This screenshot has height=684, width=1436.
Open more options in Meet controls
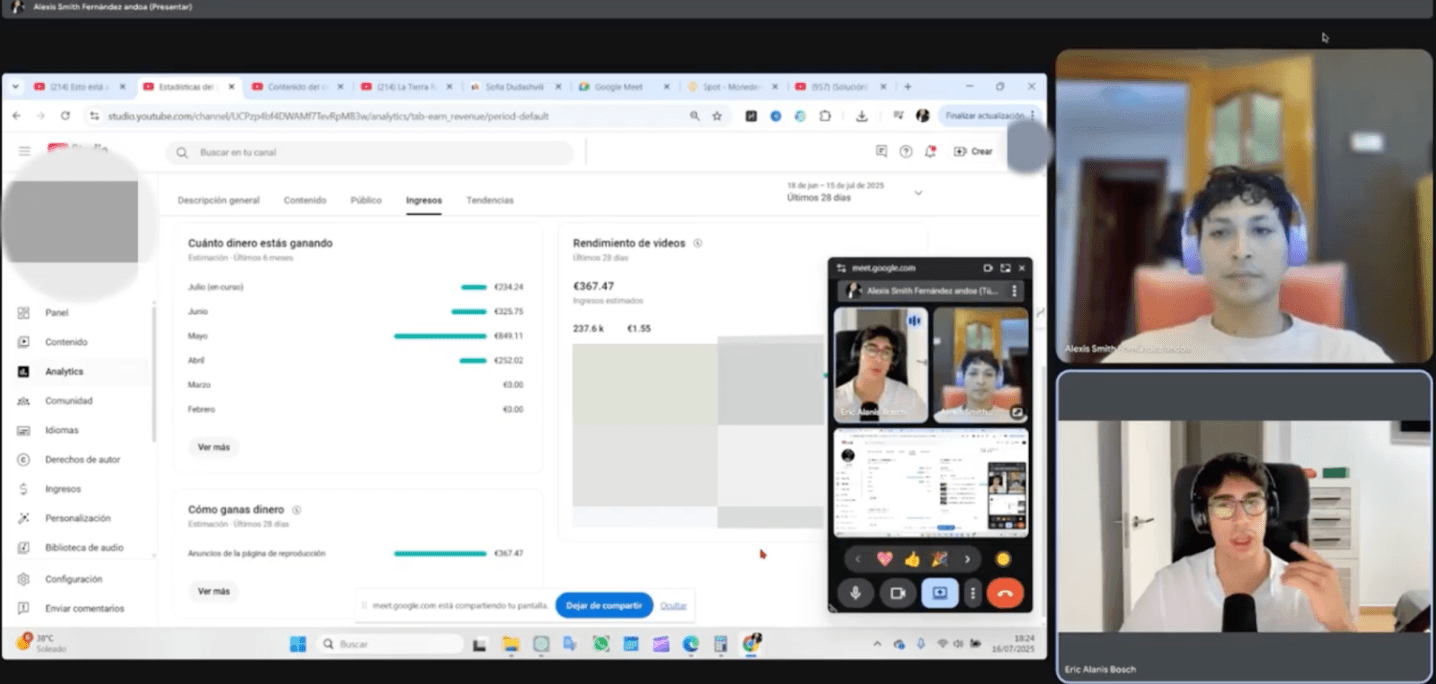[972, 593]
